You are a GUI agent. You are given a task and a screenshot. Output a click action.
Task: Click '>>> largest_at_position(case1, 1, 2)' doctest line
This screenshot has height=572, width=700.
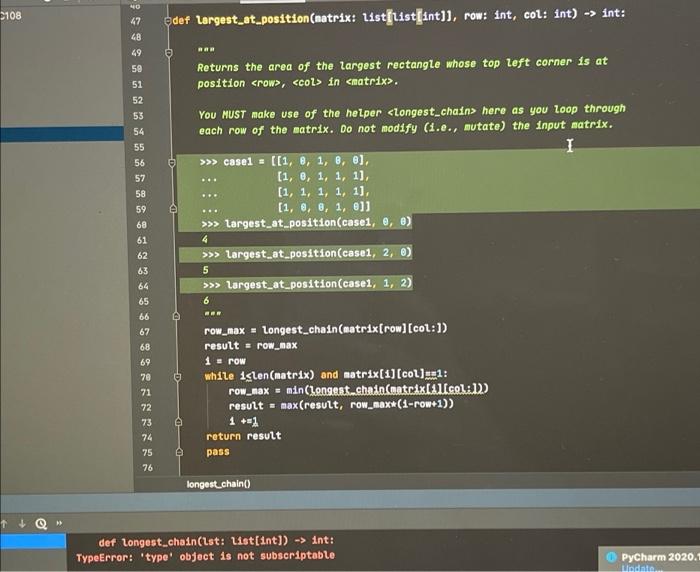point(308,284)
